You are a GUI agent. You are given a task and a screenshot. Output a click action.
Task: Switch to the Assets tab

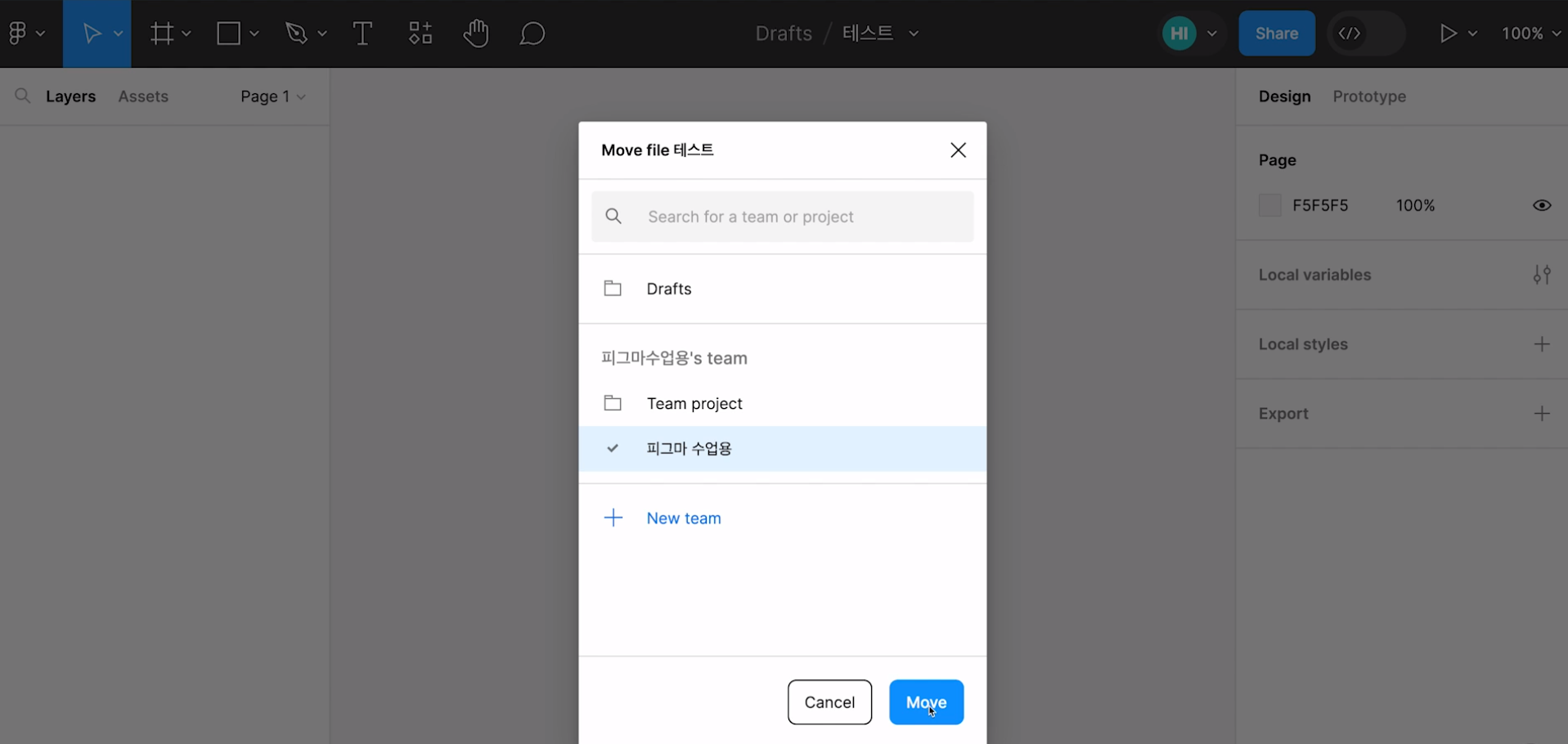(143, 96)
